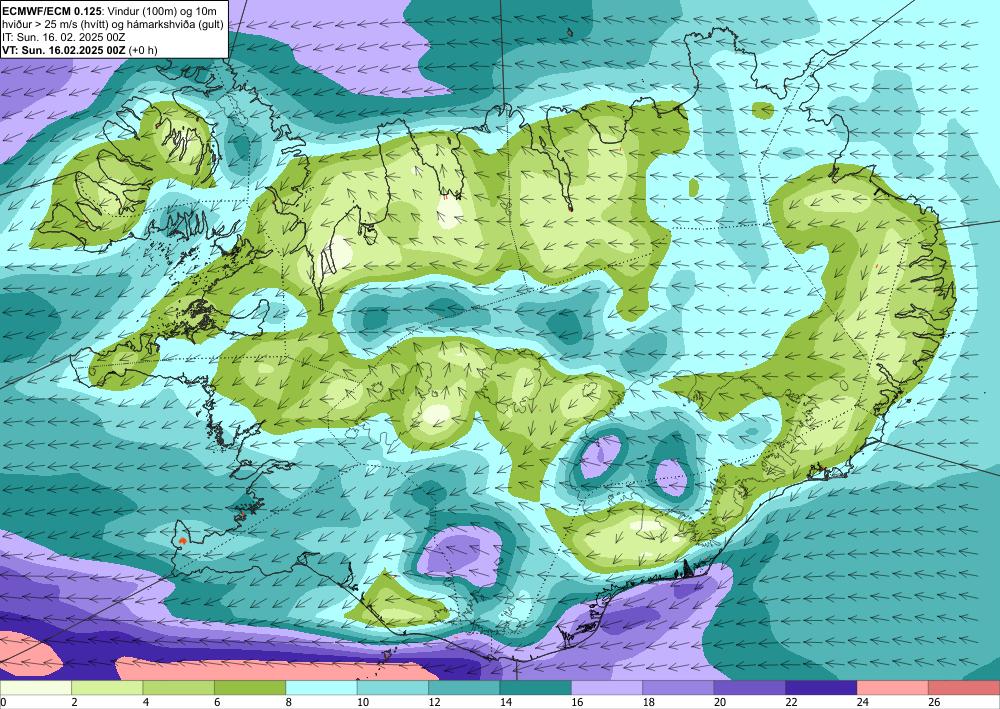The width and height of the screenshot is (1000, 709).
Task: Click the legend scale label "18"
Action: pyautogui.click(x=649, y=702)
